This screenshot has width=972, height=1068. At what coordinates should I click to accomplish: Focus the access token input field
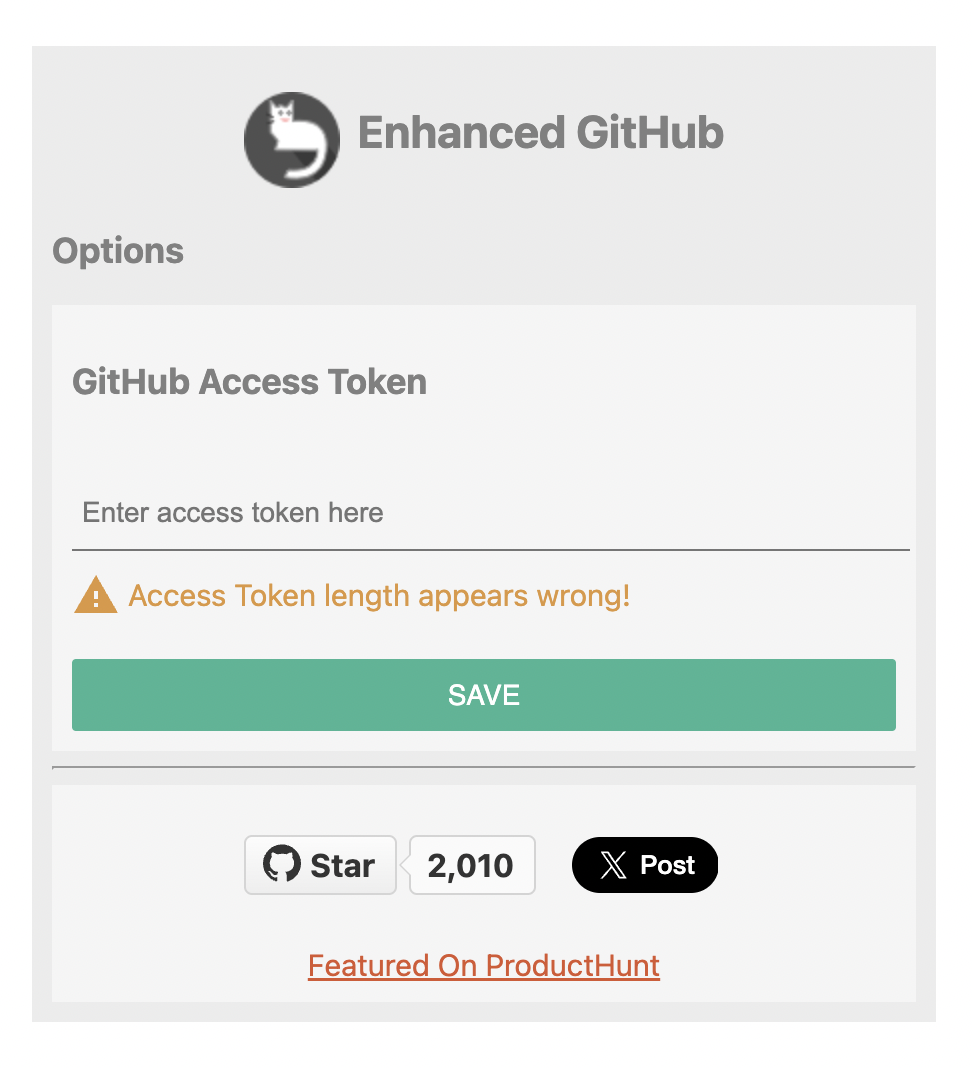pyautogui.click(x=490, y=513)
